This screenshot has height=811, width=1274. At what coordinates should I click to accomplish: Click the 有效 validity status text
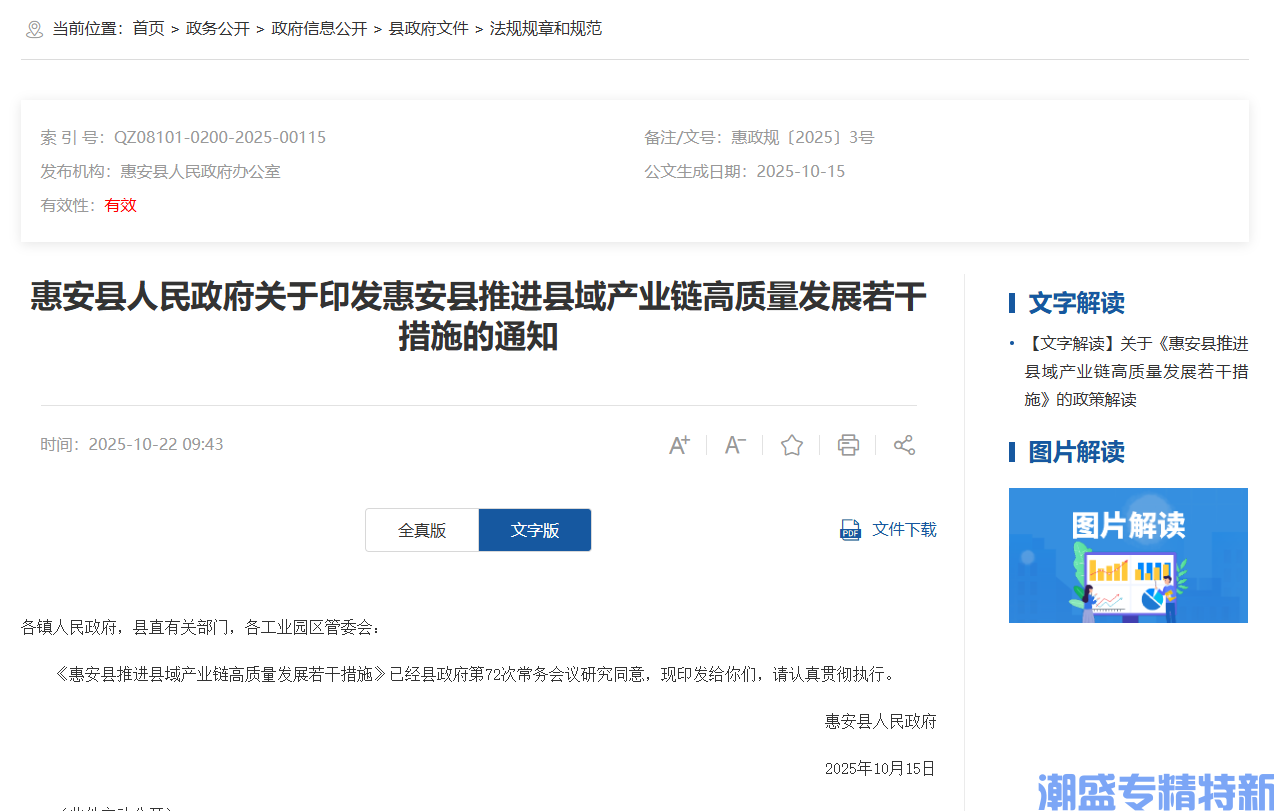[120, 204]
